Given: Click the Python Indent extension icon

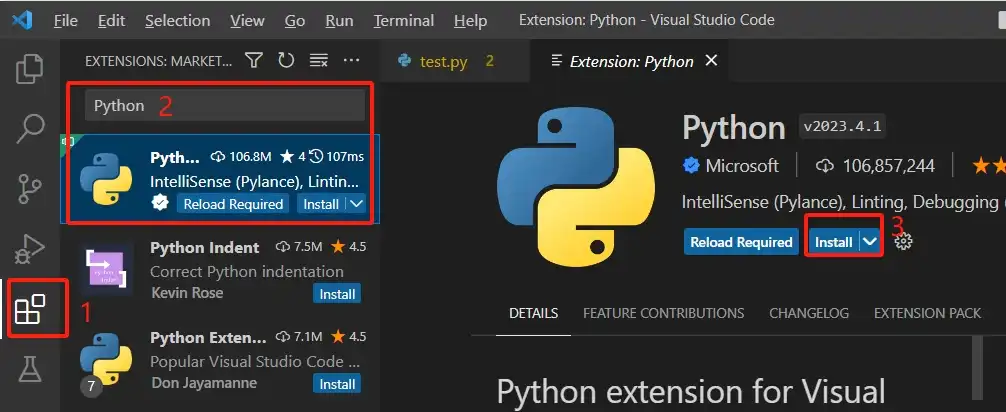Looking at the screenshot, I should (106, 270).
